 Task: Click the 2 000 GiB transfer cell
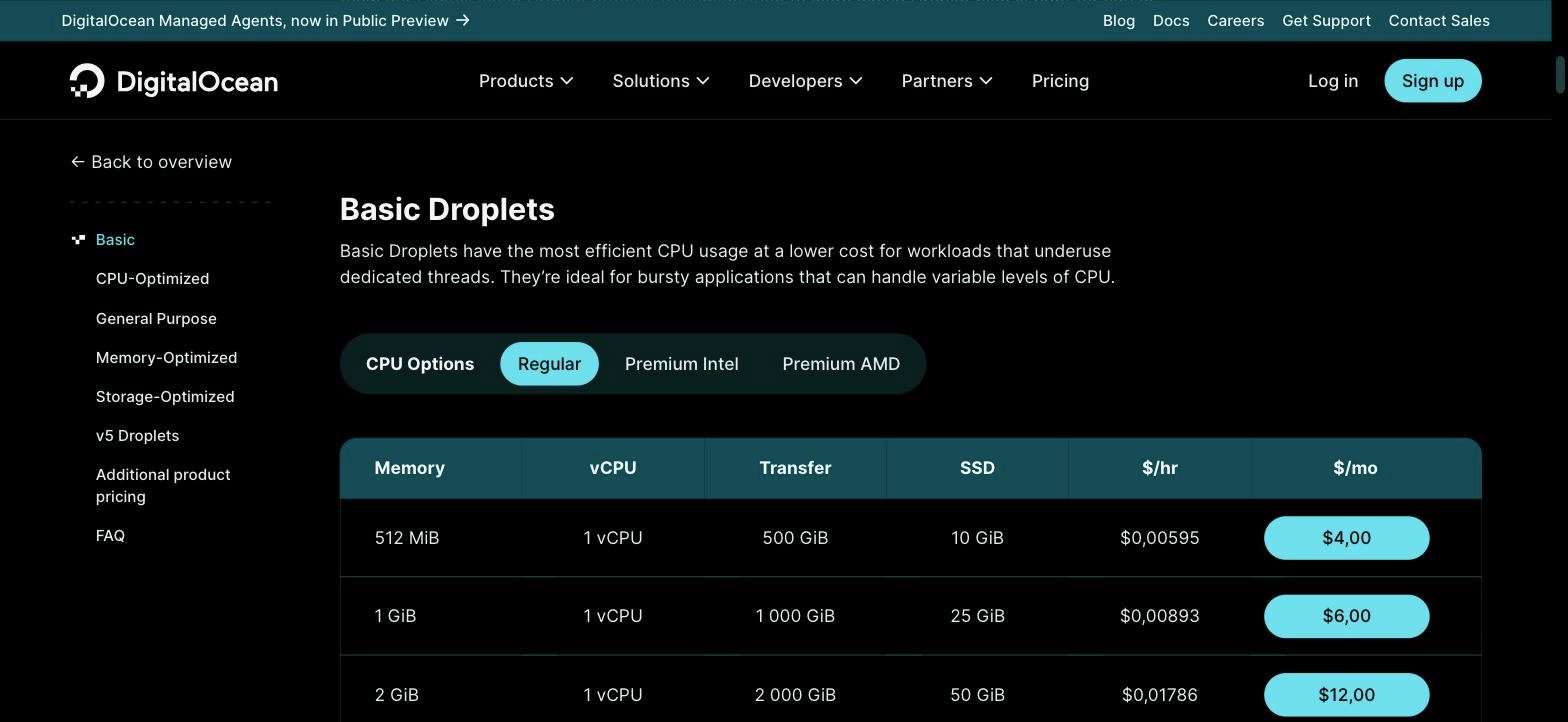tap(795, 694)
